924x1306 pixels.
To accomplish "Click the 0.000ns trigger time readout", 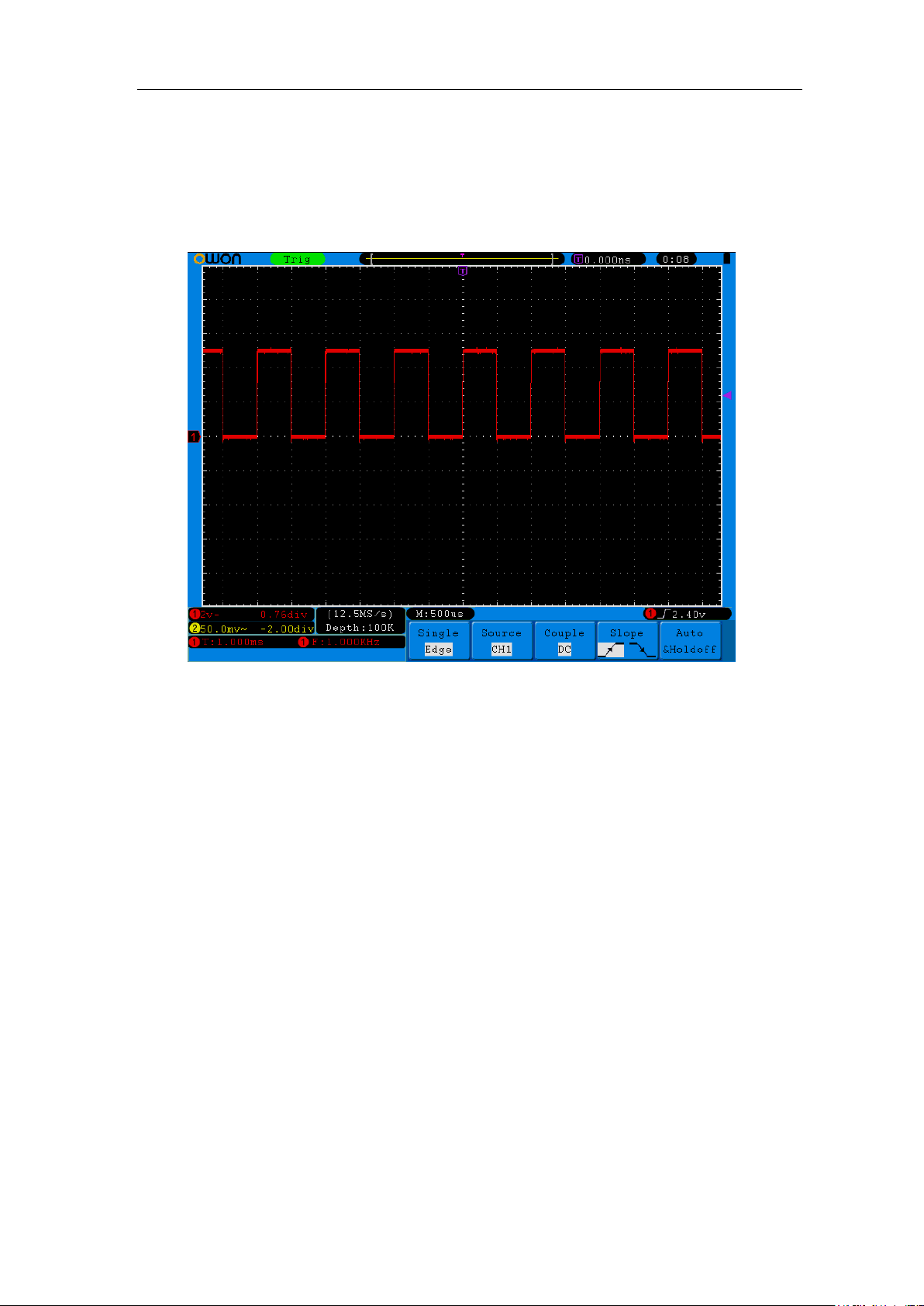I will tap(609, 259).
